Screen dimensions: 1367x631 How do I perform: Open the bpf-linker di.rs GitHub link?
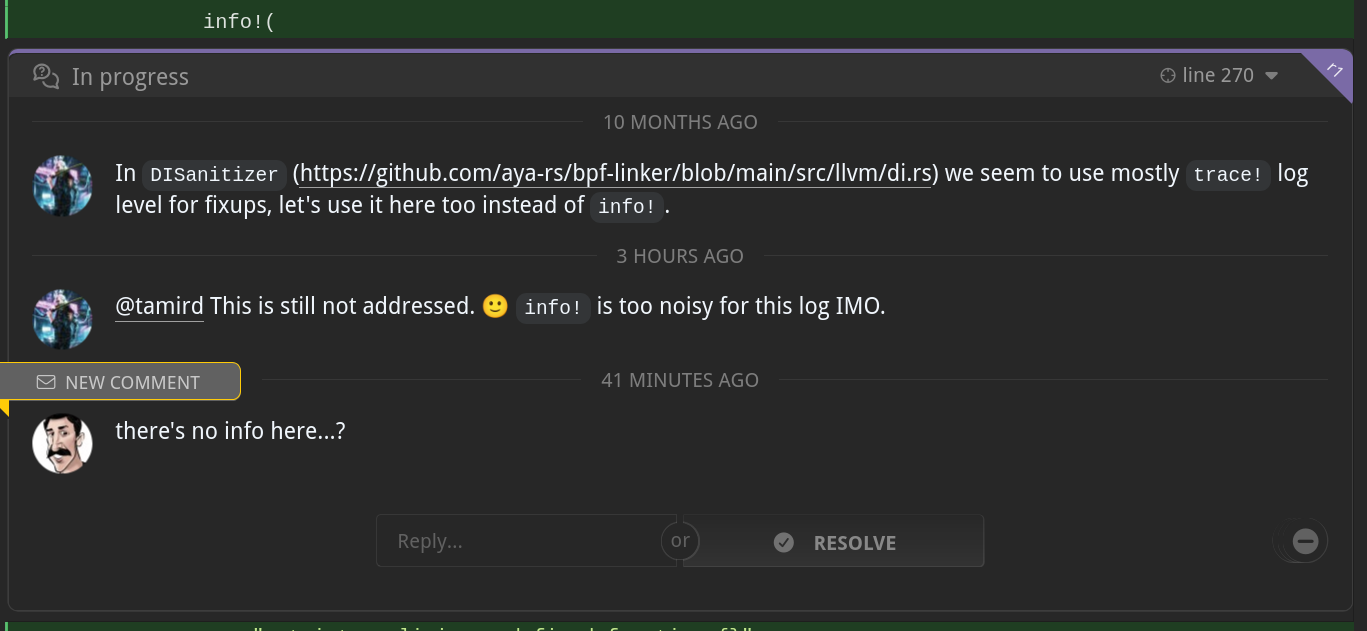pyautogui.click(x=616, y=173)
